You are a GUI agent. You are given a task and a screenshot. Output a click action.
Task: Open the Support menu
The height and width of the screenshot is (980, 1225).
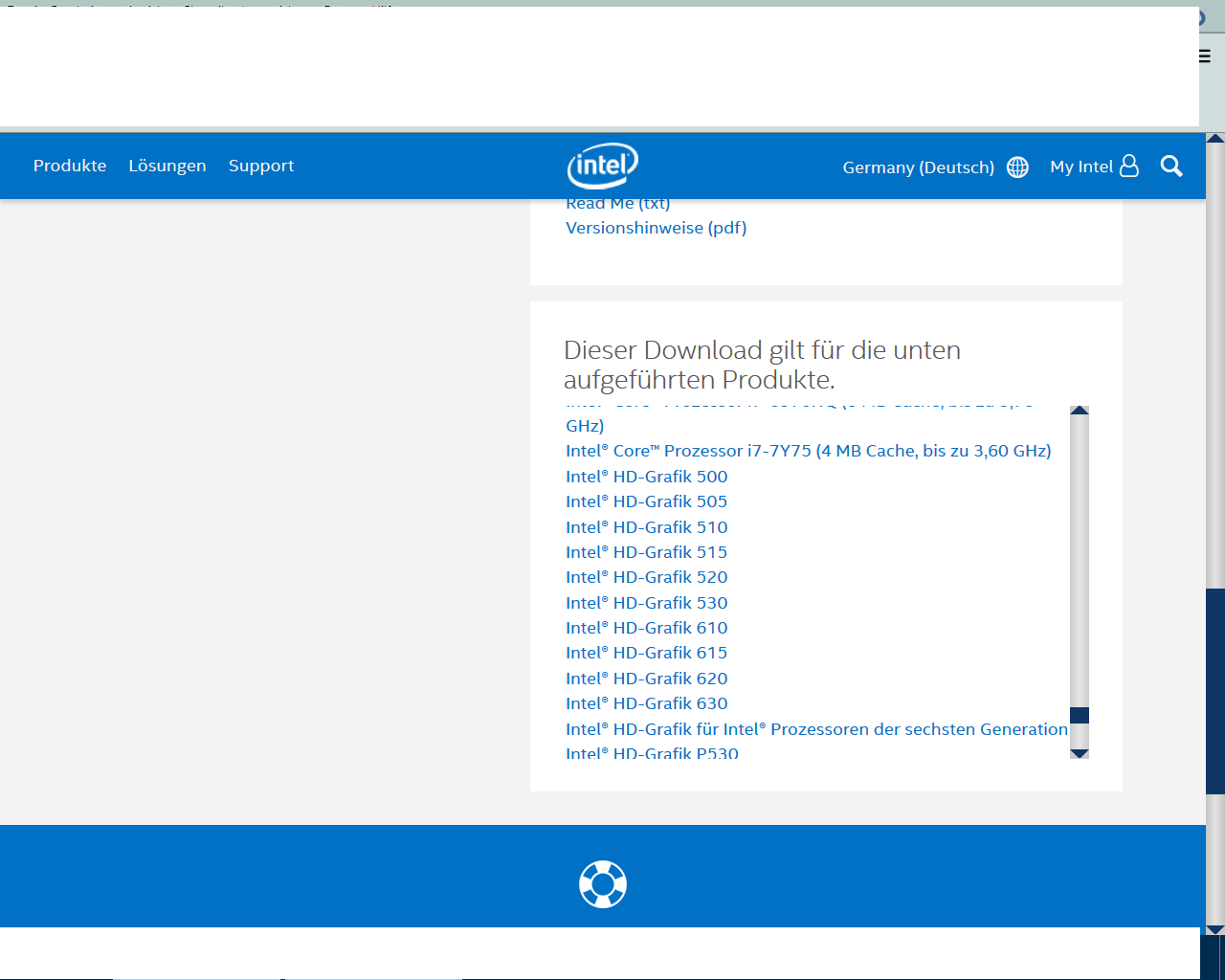pos(261,167)
